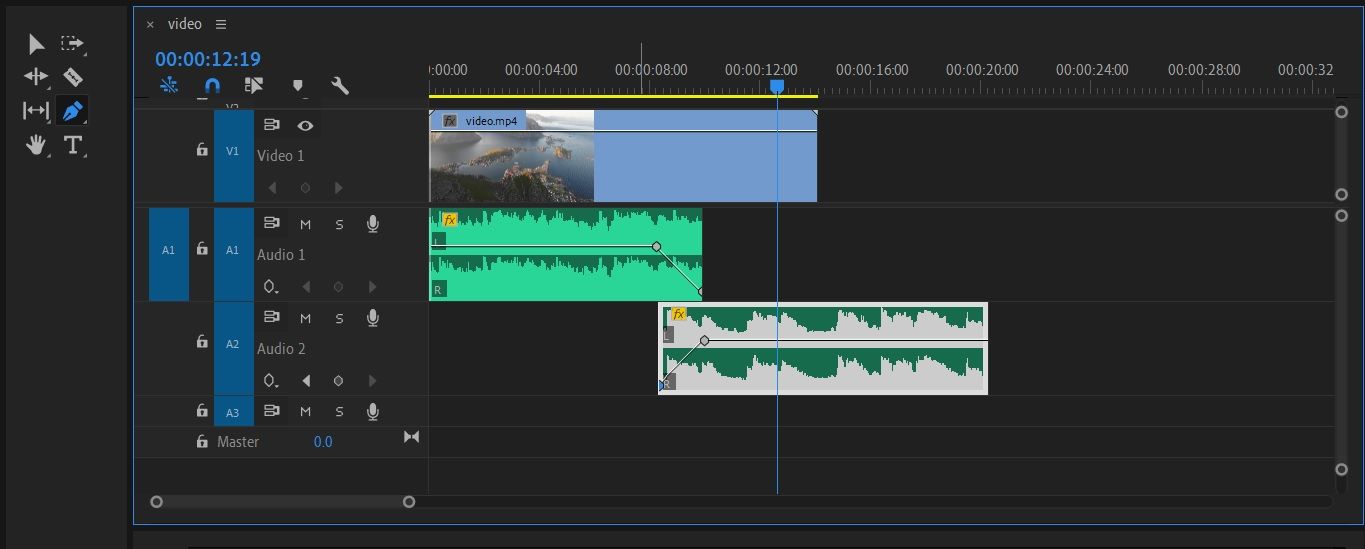Open Audio 1 show keyframes dropdown
This screenshot has width=1365, height=549.
click(x=270, y=287)
